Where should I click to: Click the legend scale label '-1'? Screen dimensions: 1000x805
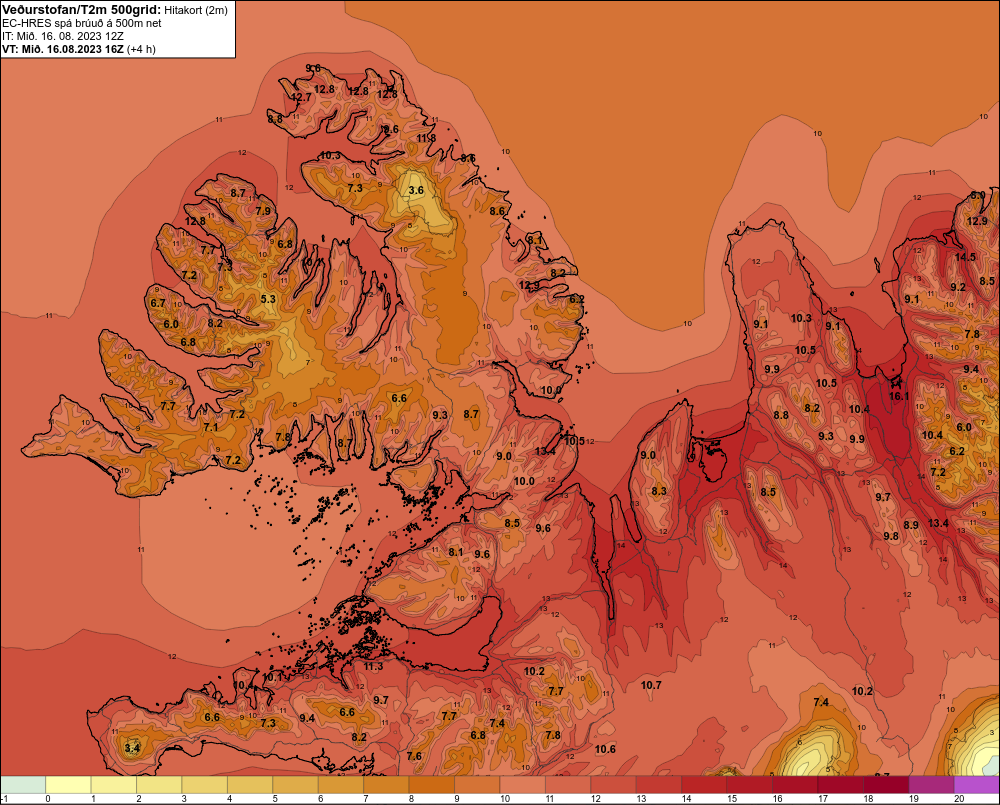pyautogui.click(x=4, y=799)
